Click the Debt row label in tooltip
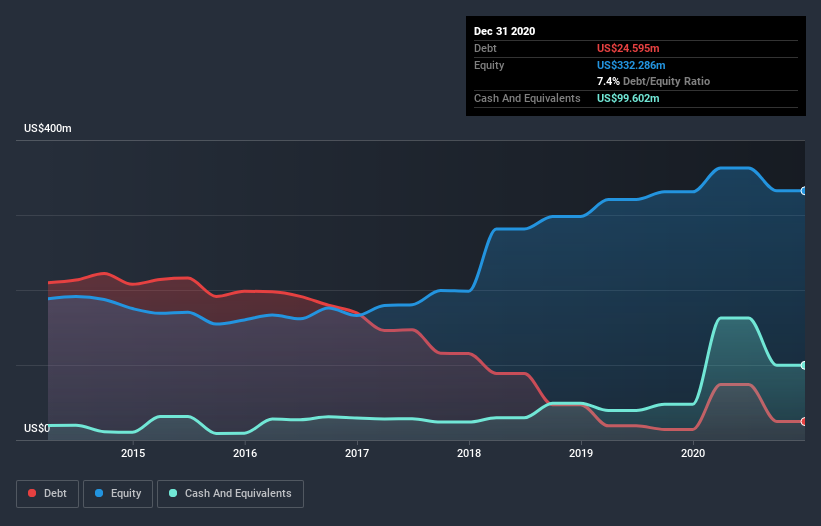Screen dimensions: 821x526 485,48
